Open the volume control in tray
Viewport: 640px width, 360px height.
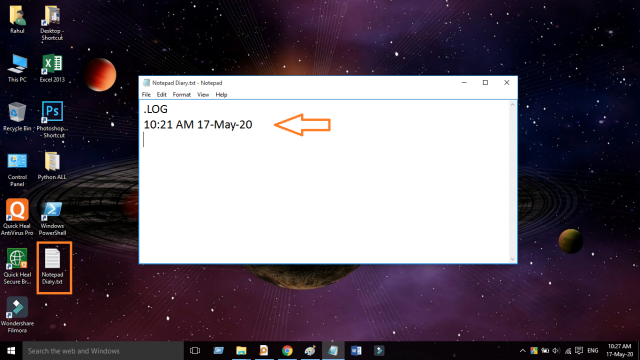point(556,351)
